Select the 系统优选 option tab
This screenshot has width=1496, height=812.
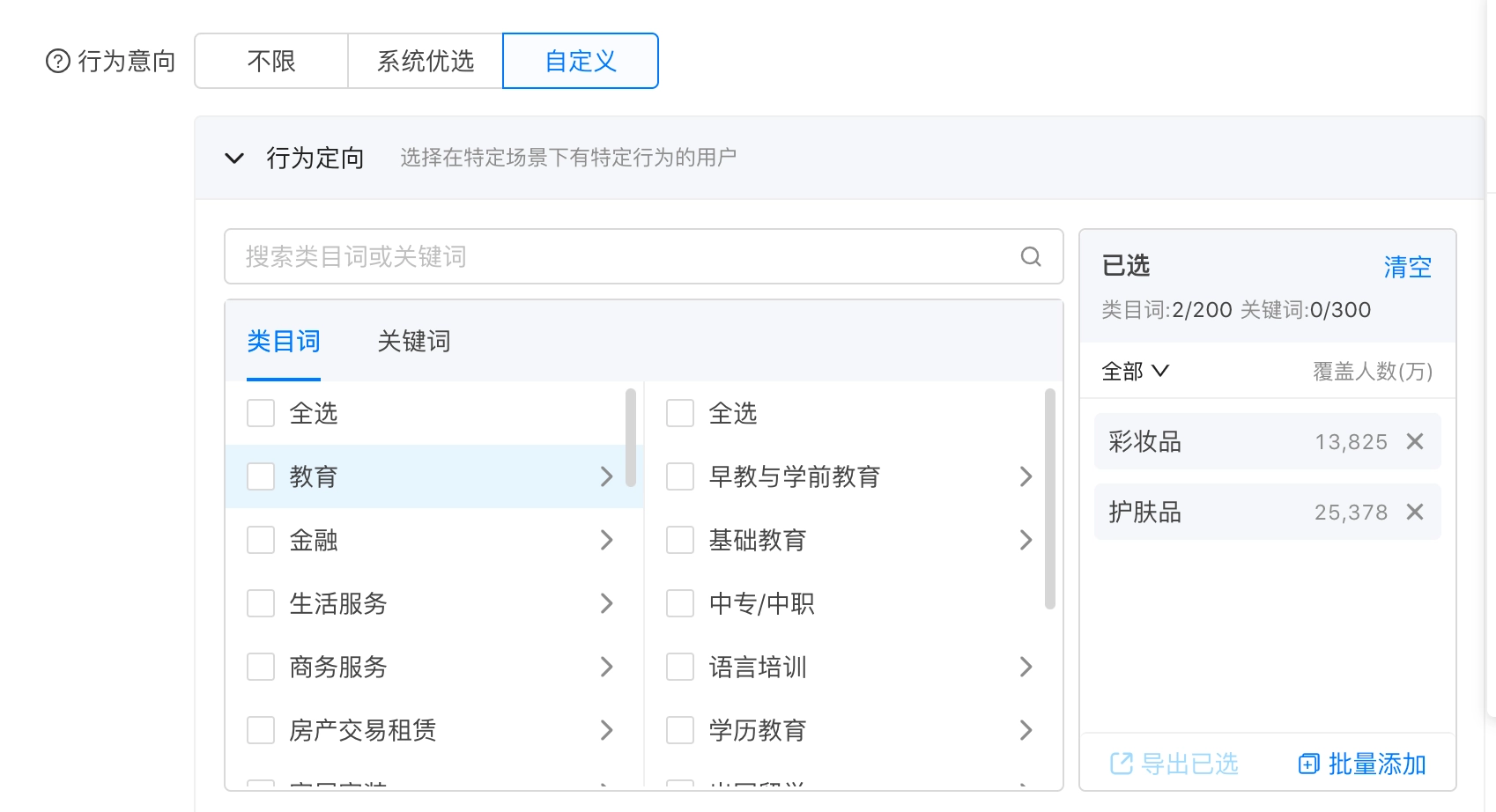point(425,61)
